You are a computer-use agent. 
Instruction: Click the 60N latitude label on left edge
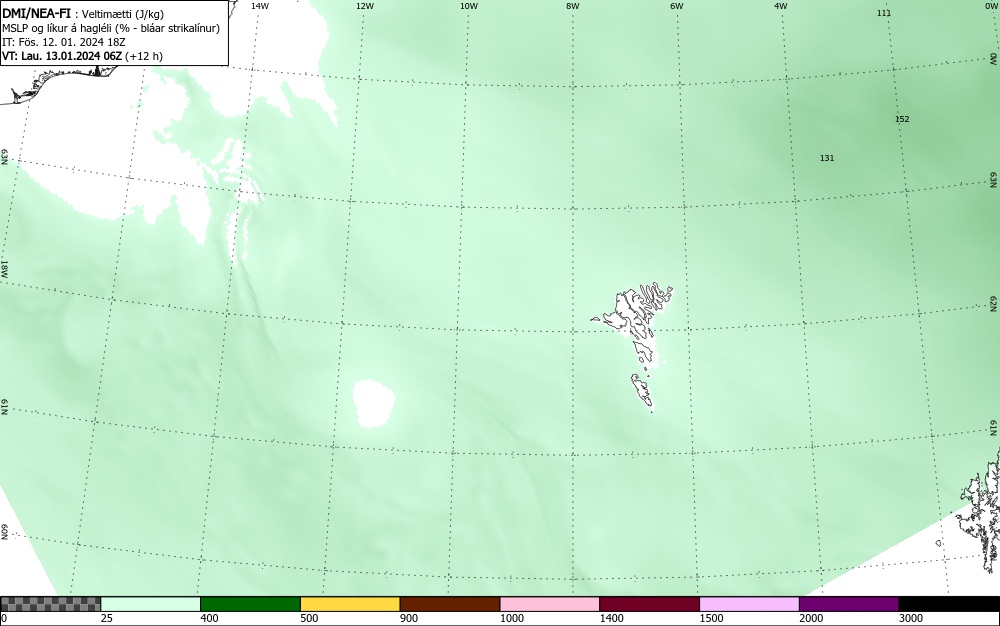coord(4,533)
